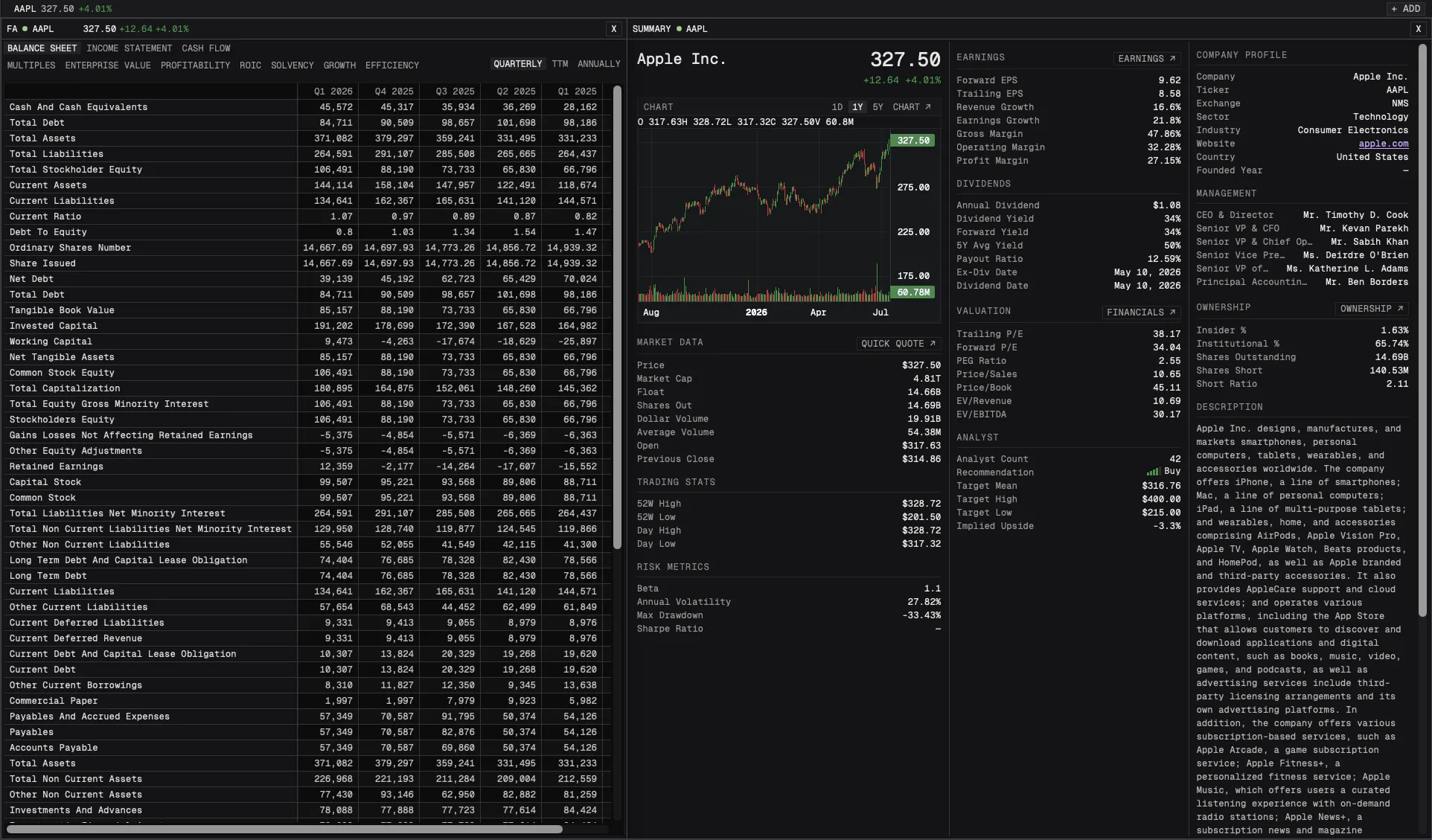Screen dimensions: 1432x840
Task: Click the Annual Dividend value $1.08
Action: (1166, 205)
